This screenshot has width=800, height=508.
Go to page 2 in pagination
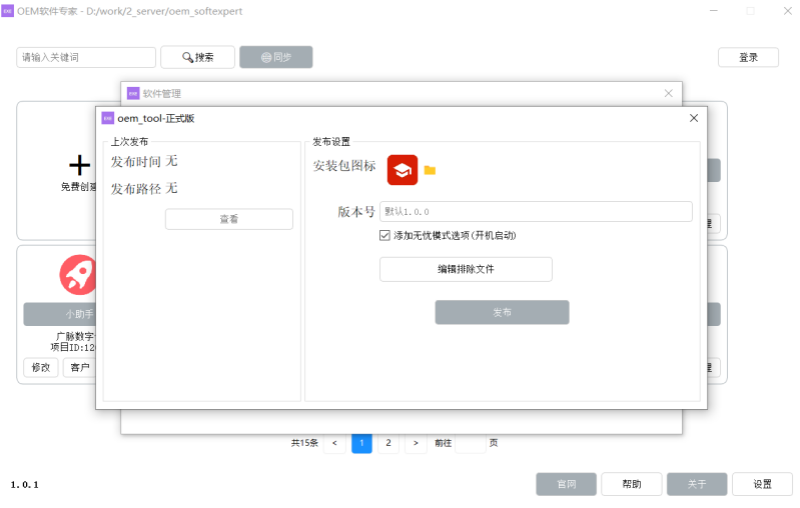click(388, 443)
